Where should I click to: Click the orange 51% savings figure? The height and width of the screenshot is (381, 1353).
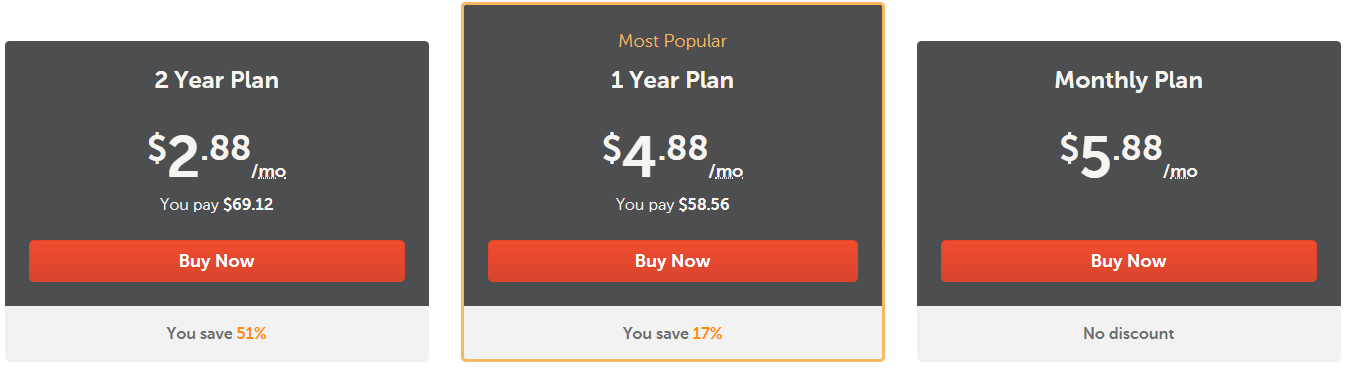[251, 334]
